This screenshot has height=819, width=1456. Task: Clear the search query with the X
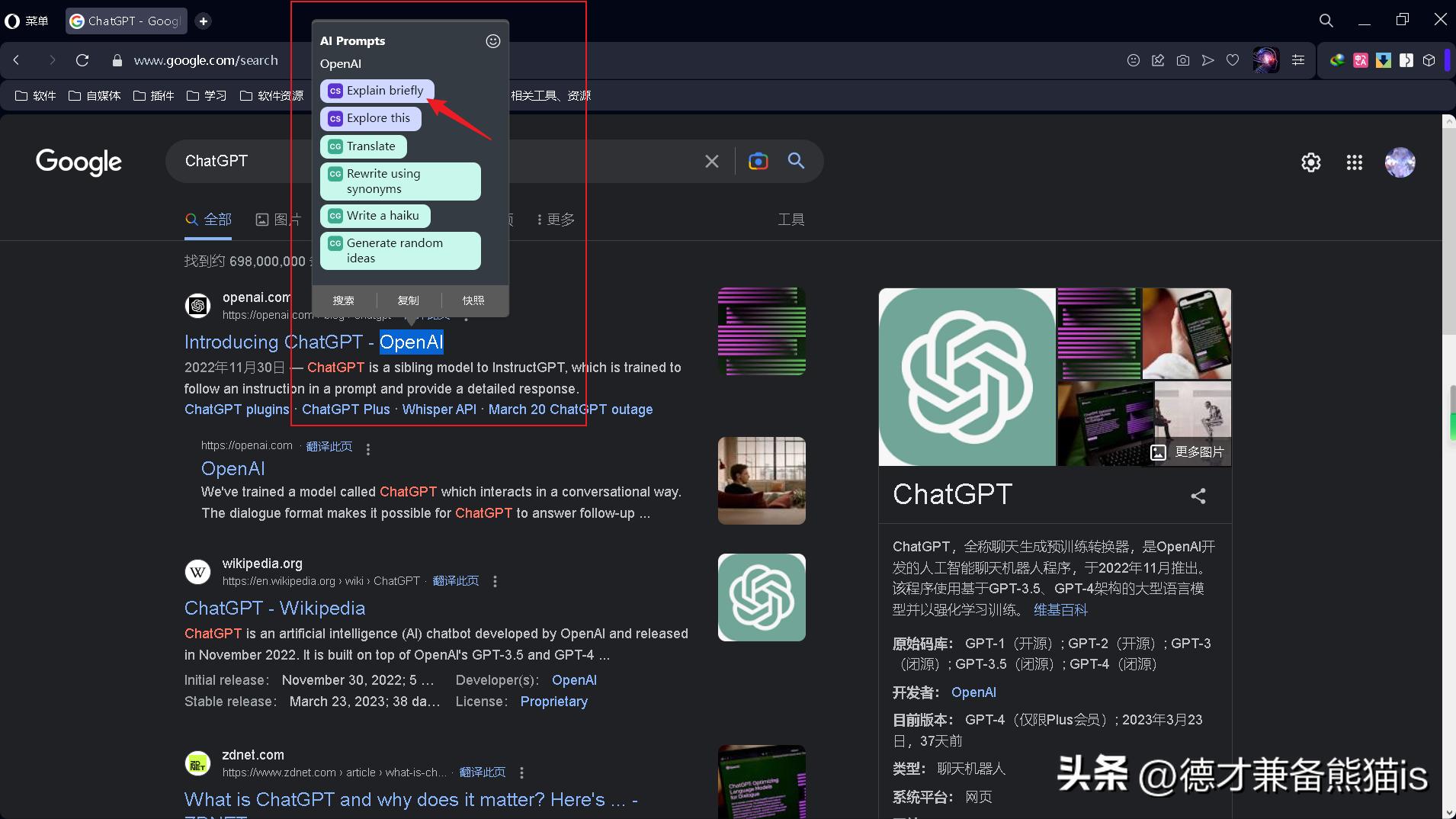[711, 161]
